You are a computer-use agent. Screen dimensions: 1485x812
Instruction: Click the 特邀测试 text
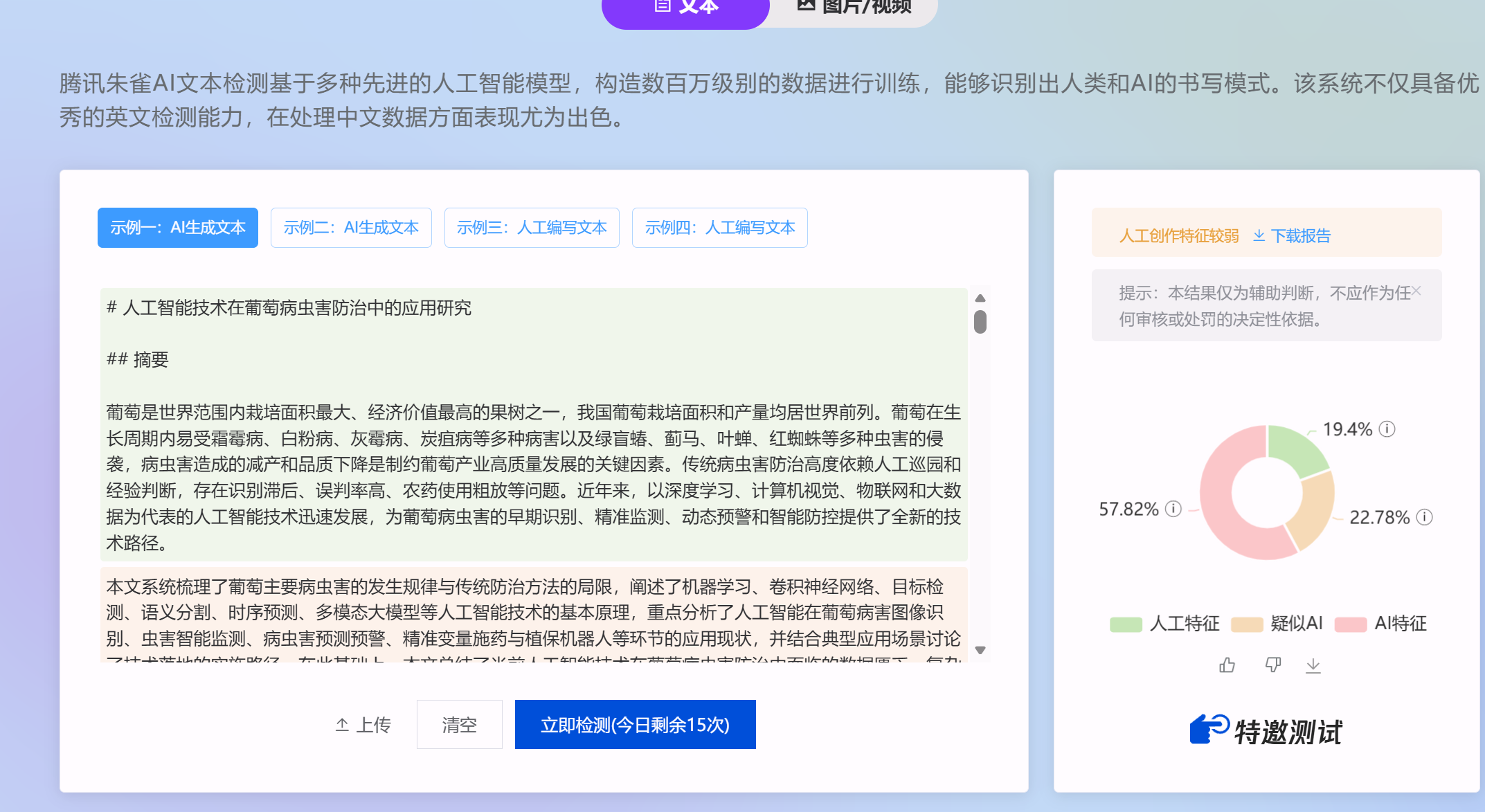tap(1288, 732)
